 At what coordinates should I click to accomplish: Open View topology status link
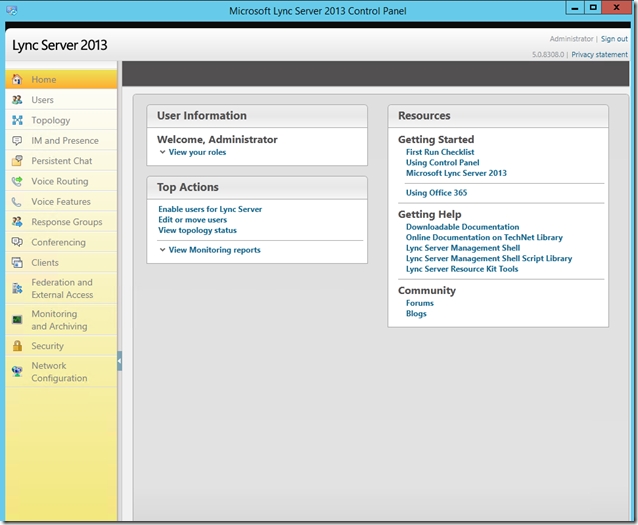pyautogui.click(x=197, y=230)
